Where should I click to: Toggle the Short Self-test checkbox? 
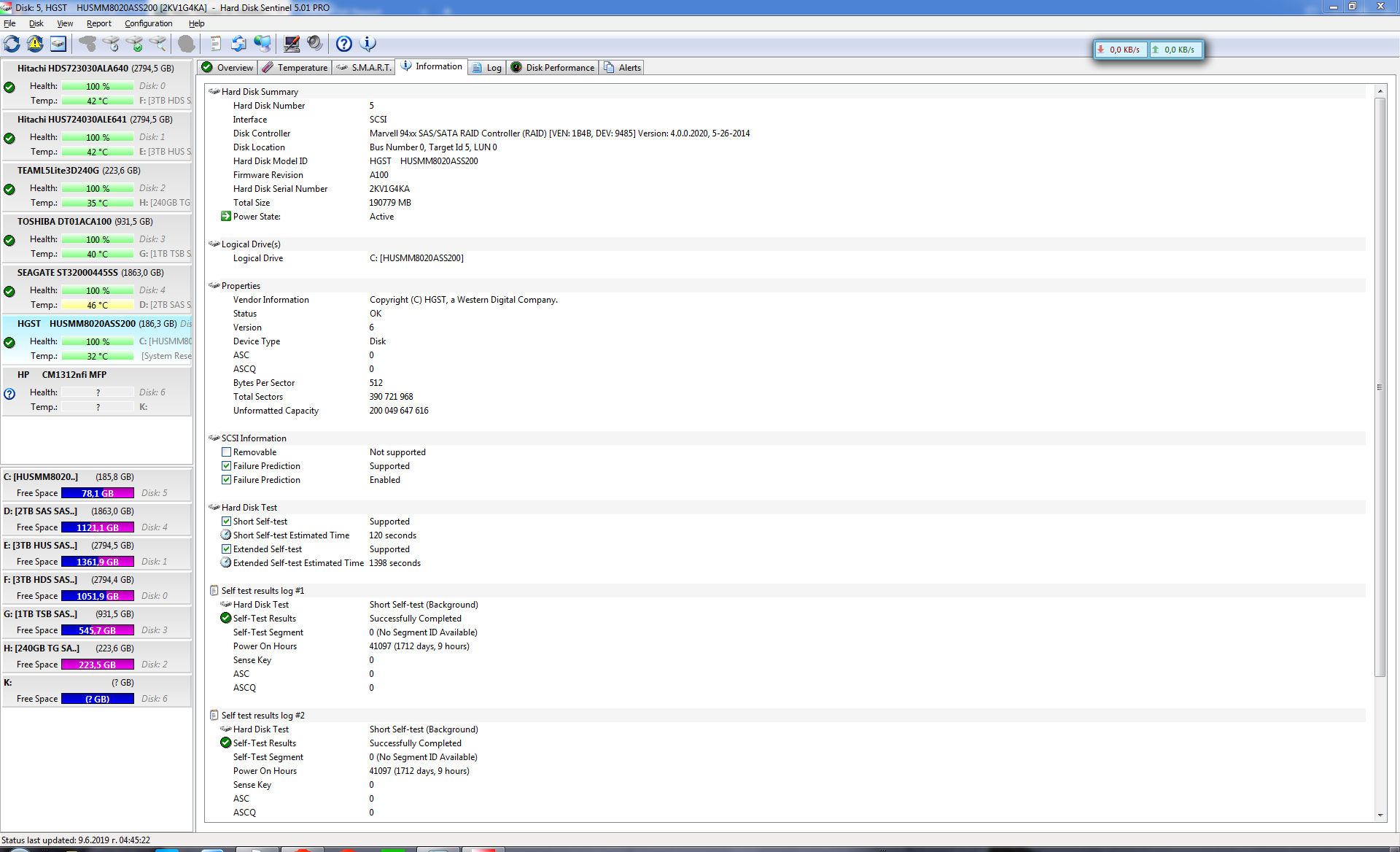[226, 521]
